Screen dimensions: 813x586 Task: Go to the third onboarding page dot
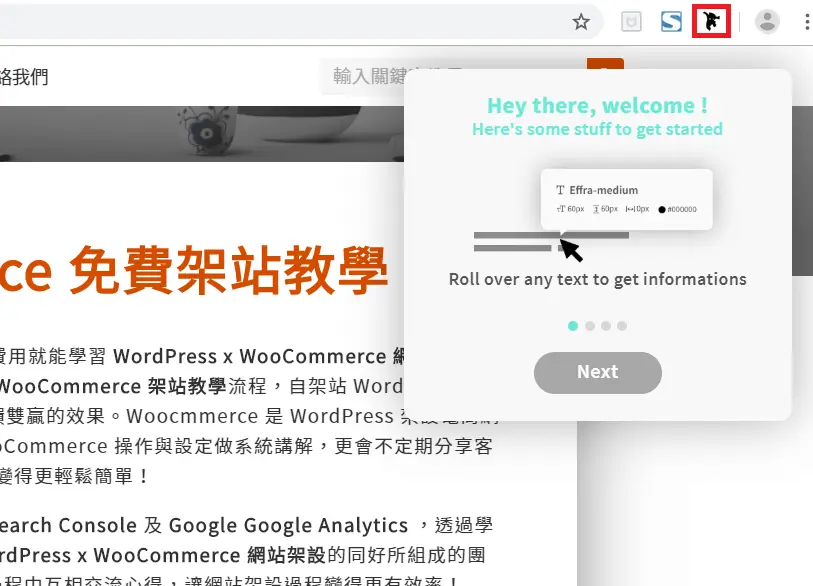606,326
